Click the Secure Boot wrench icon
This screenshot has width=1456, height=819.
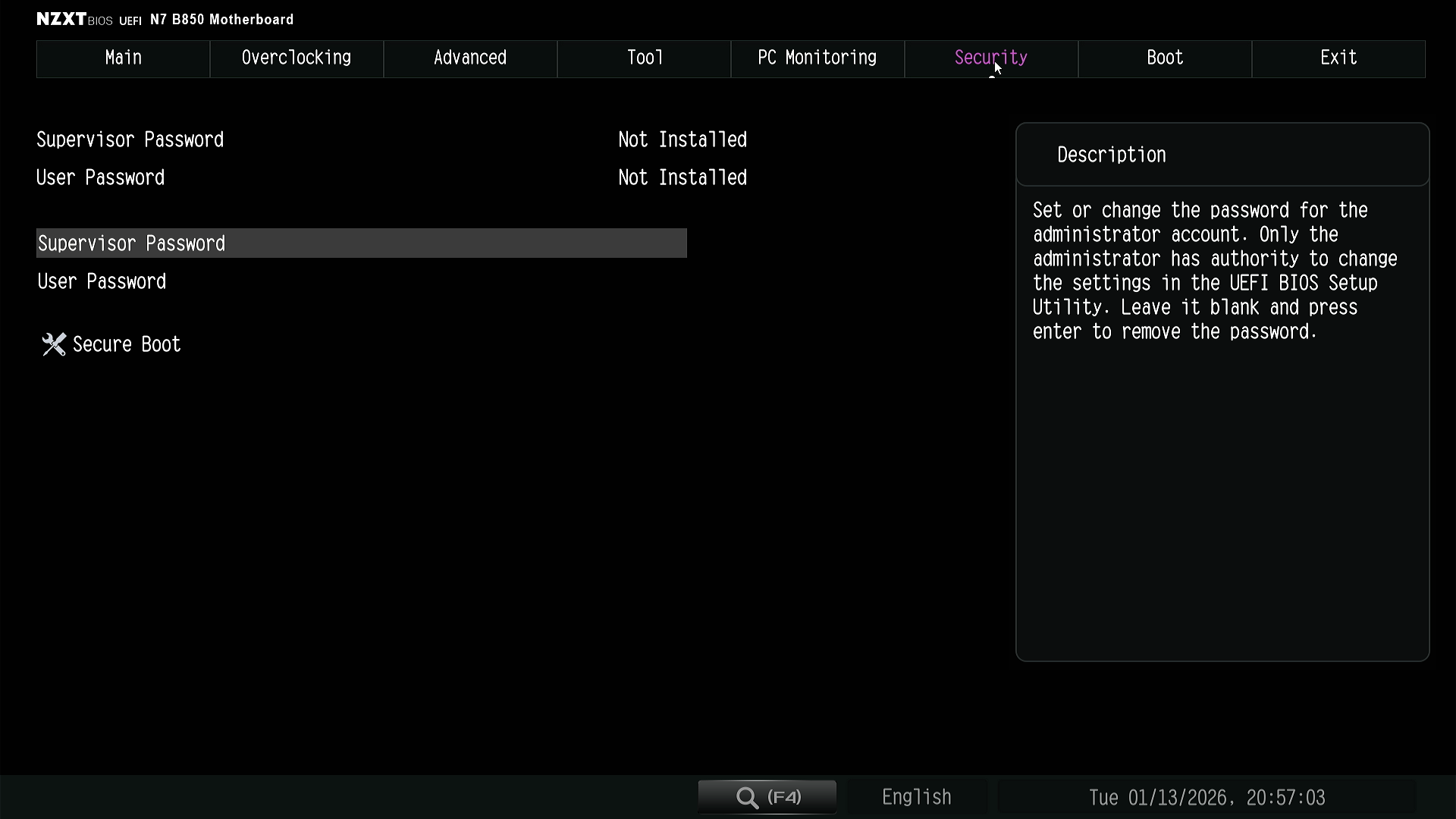click(54, 344)
